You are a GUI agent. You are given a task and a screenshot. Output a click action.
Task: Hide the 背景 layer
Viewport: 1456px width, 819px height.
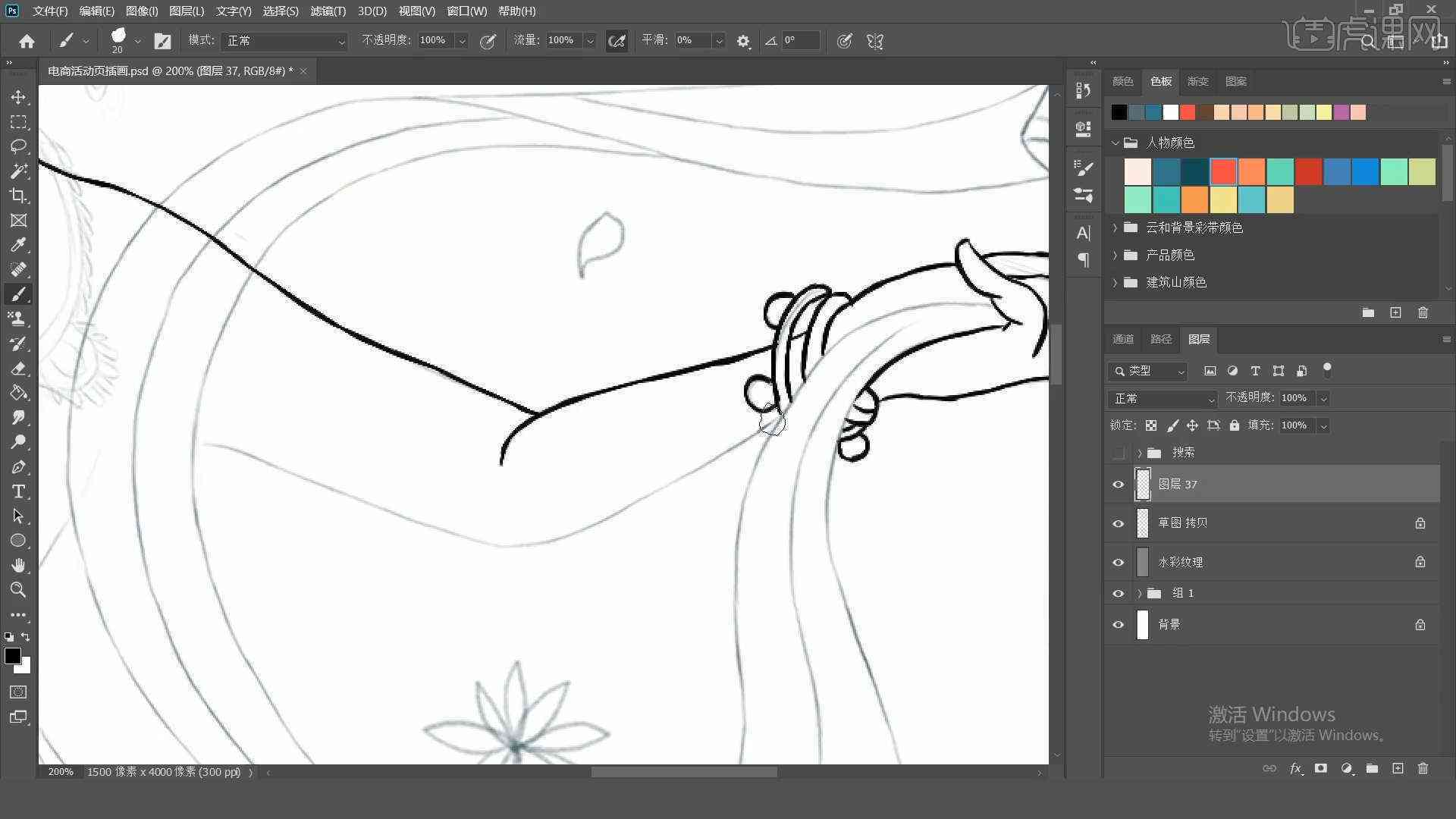(1118, 625)
